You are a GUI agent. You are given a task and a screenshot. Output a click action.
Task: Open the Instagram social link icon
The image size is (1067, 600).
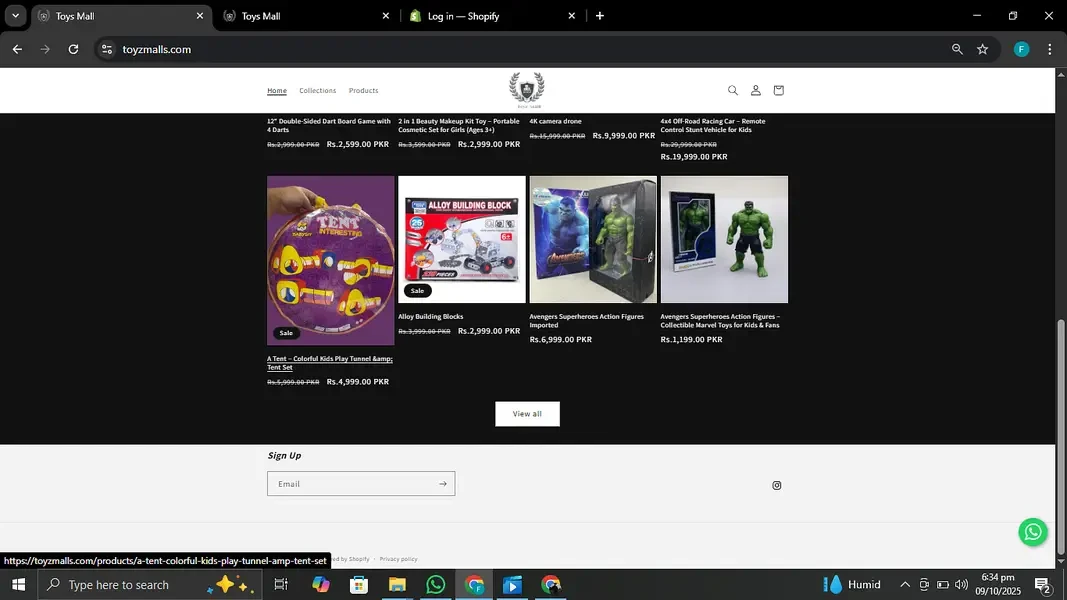(776, 486)
